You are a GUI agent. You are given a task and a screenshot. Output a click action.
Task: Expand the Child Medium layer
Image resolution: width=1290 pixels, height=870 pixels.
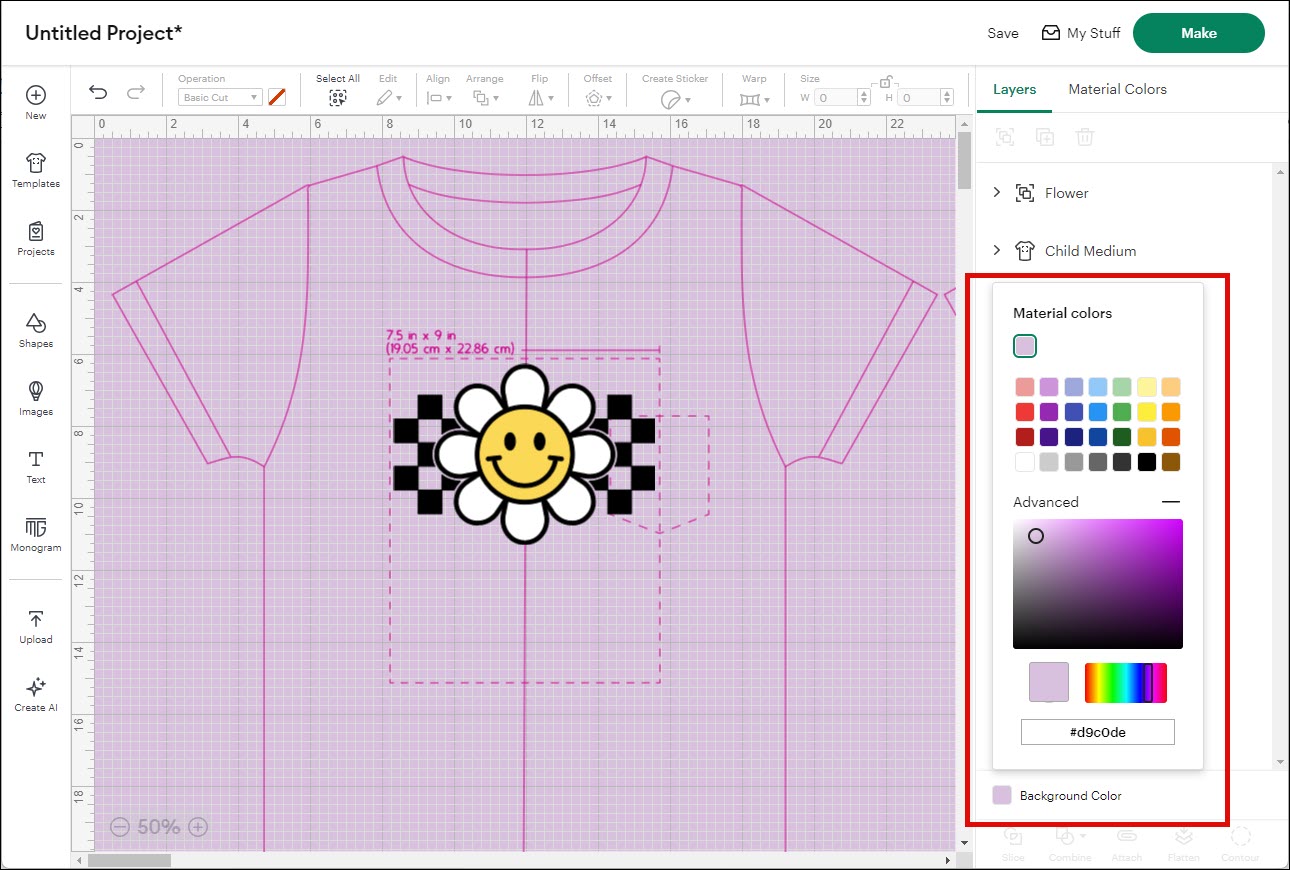(995, 251)
